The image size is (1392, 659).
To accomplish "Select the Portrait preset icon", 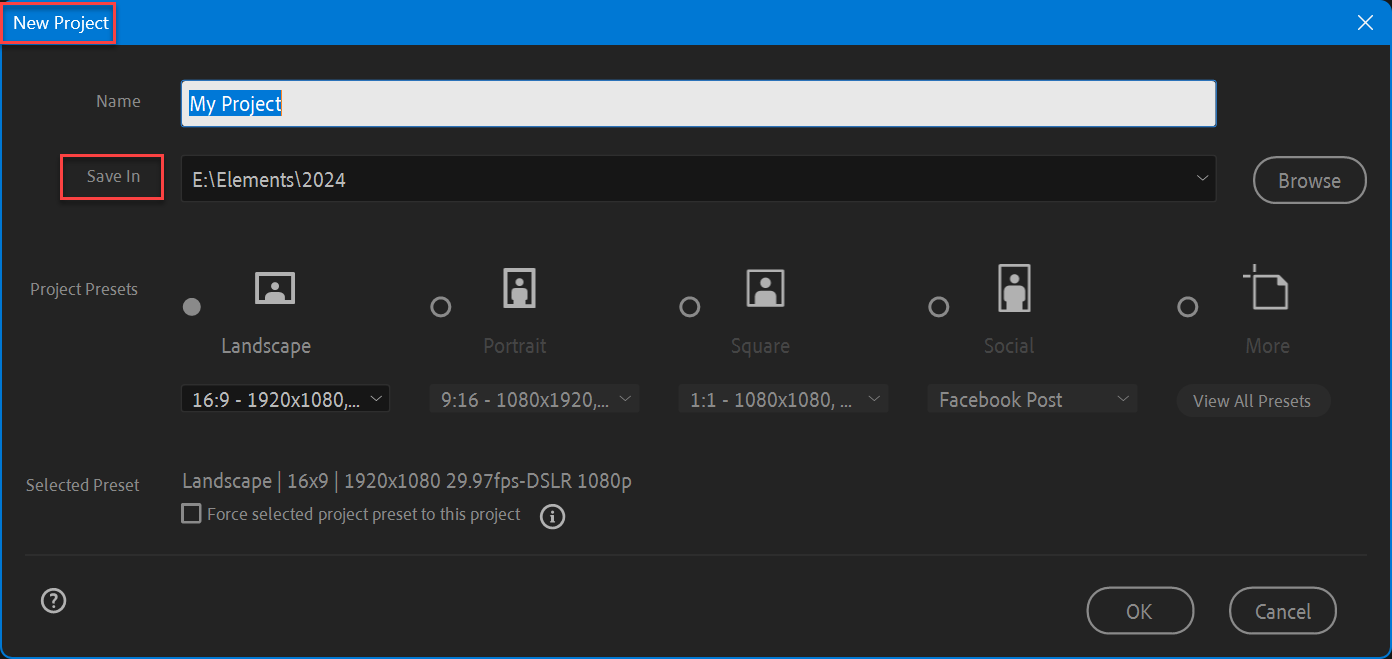I will [518, 288].
